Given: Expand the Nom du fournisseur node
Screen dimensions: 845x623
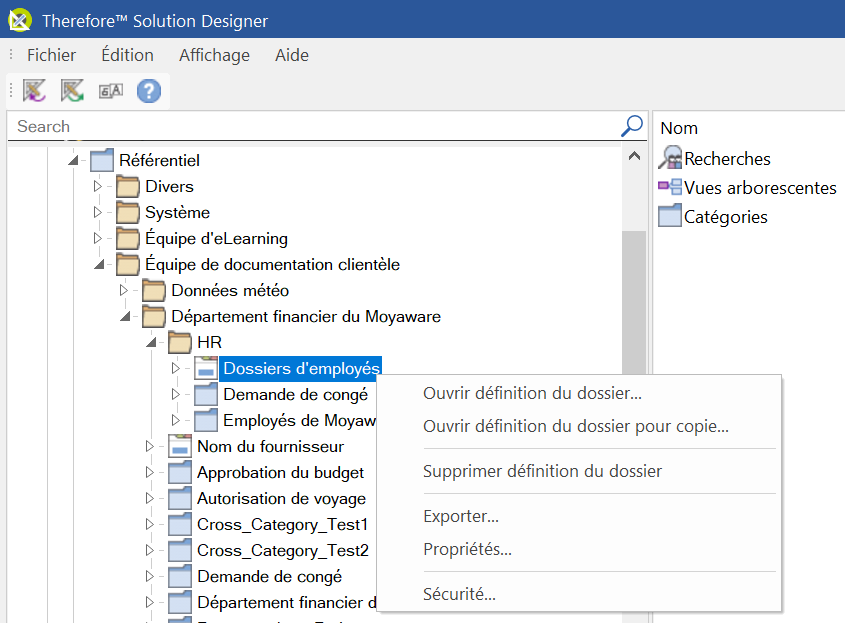Looking at the screenshot, I should [149, 446].
